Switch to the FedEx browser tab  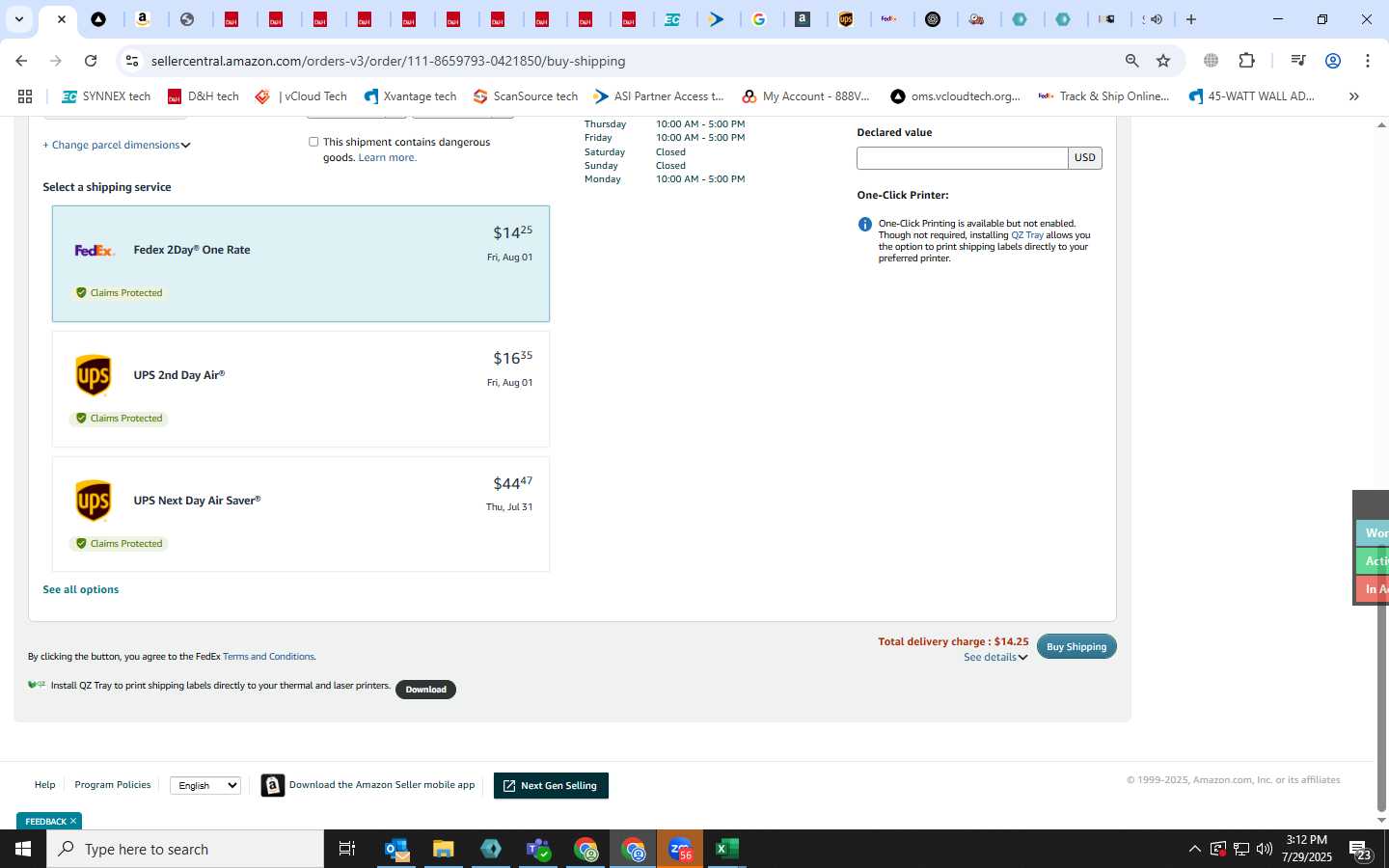889,19
